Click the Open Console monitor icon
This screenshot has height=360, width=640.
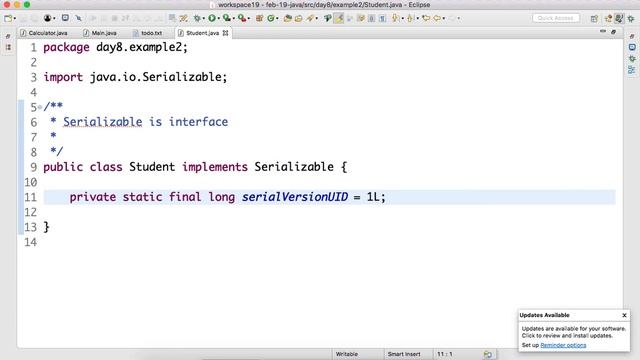[65, 18]
